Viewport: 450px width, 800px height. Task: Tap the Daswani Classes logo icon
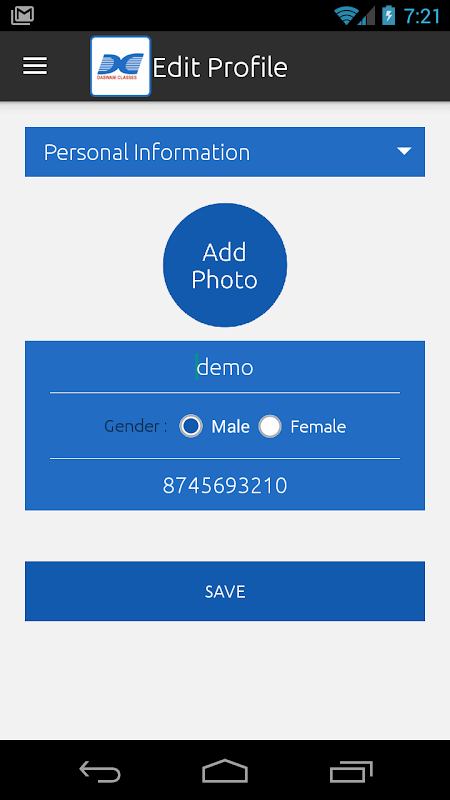pos(120,66)
